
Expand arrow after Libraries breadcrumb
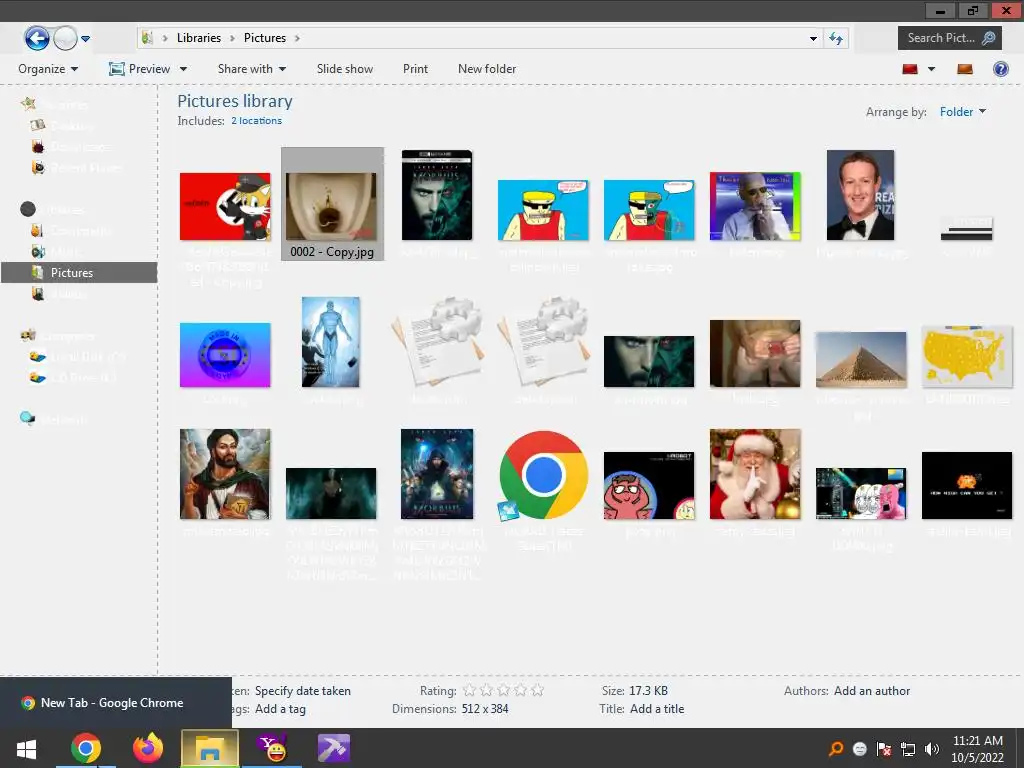[232, 38]
